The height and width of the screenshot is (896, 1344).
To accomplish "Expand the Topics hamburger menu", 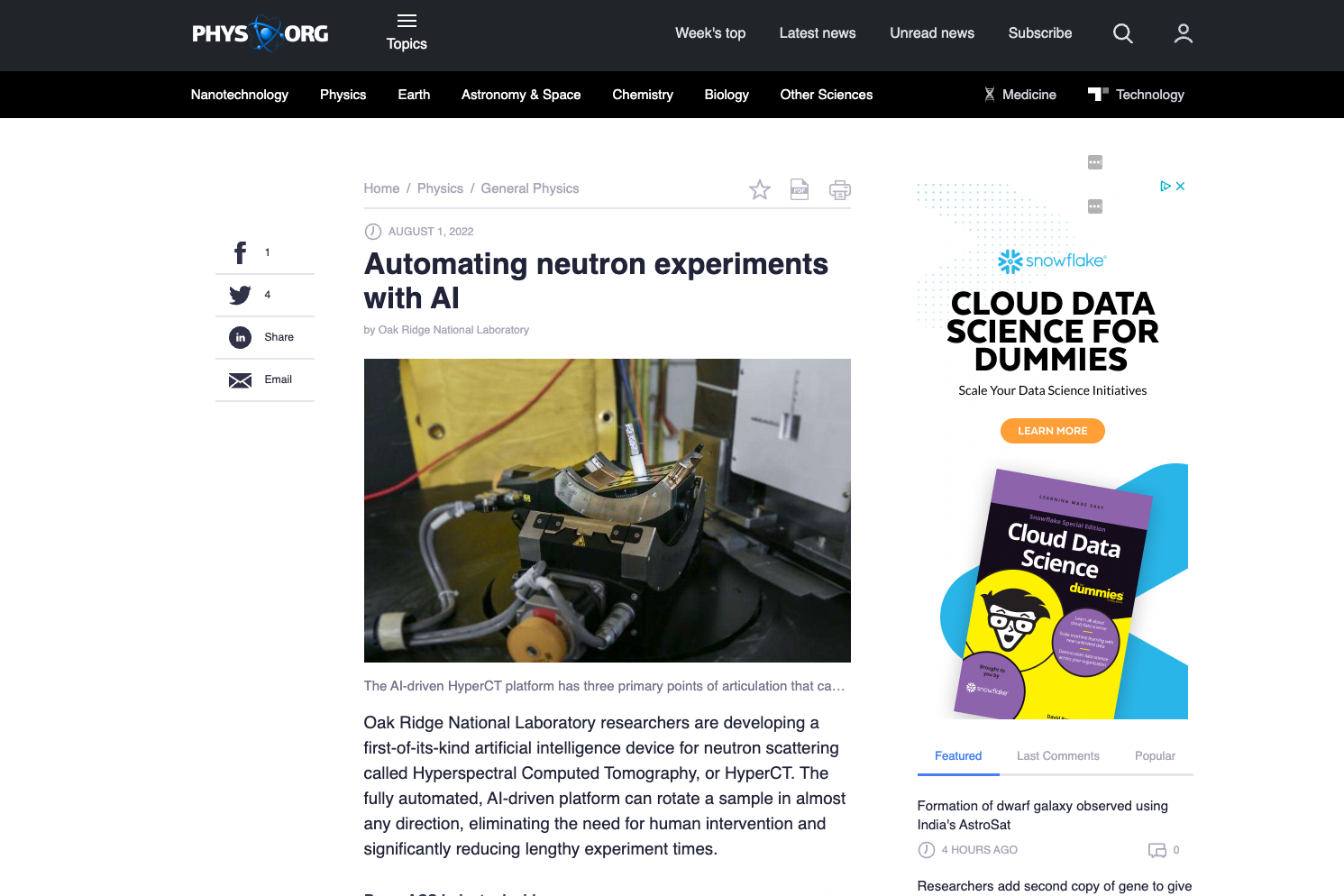I will (x=407, y=32).
